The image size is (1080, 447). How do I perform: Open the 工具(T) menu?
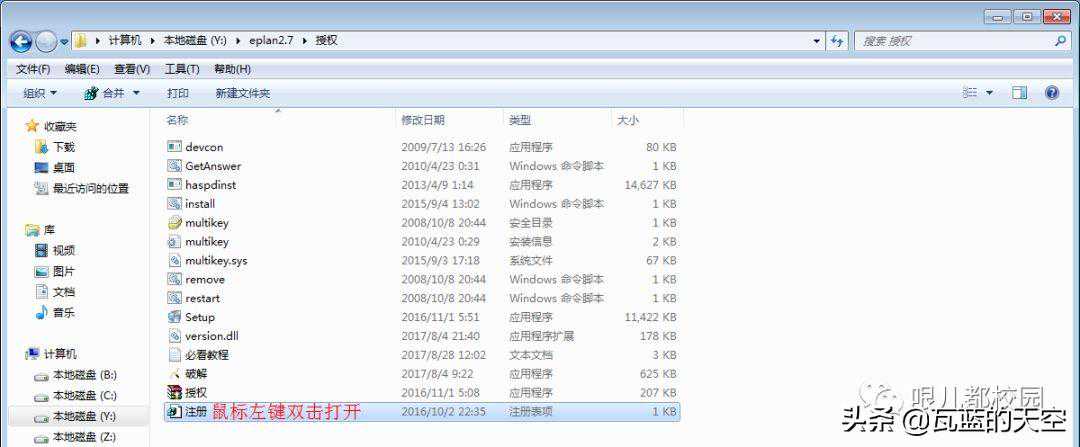181,69
